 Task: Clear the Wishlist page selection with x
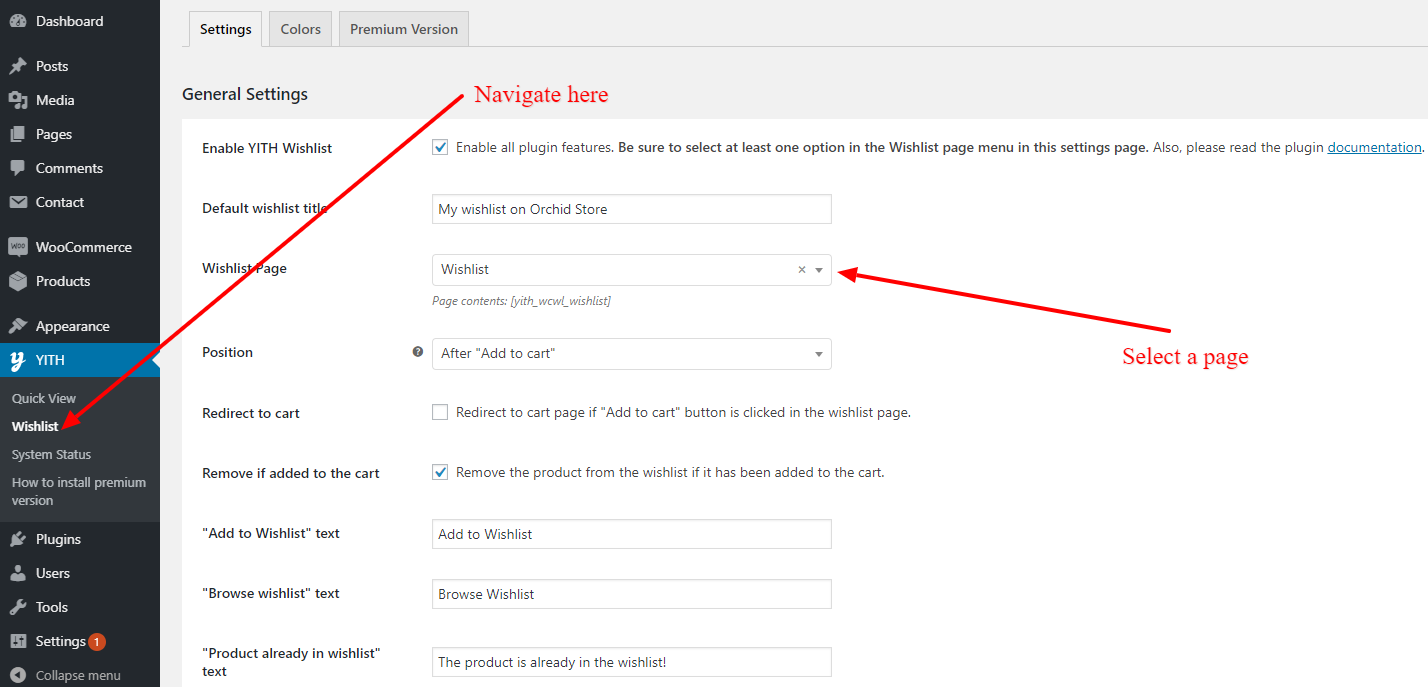[x=801, y=270]
